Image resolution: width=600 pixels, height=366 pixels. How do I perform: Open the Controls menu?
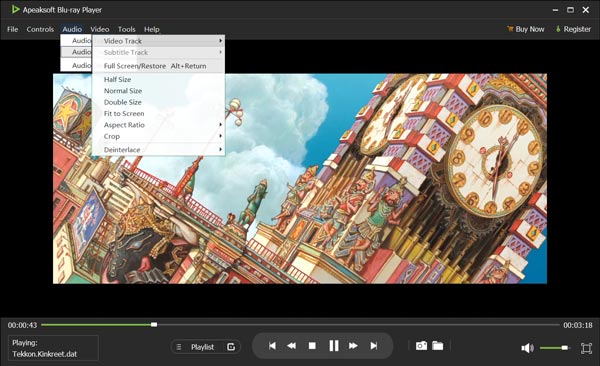40,29
